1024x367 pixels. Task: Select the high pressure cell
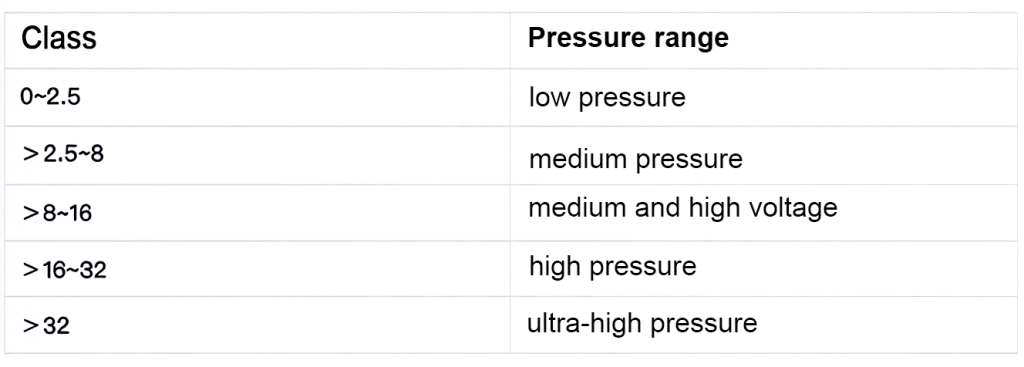pos(764,269)
